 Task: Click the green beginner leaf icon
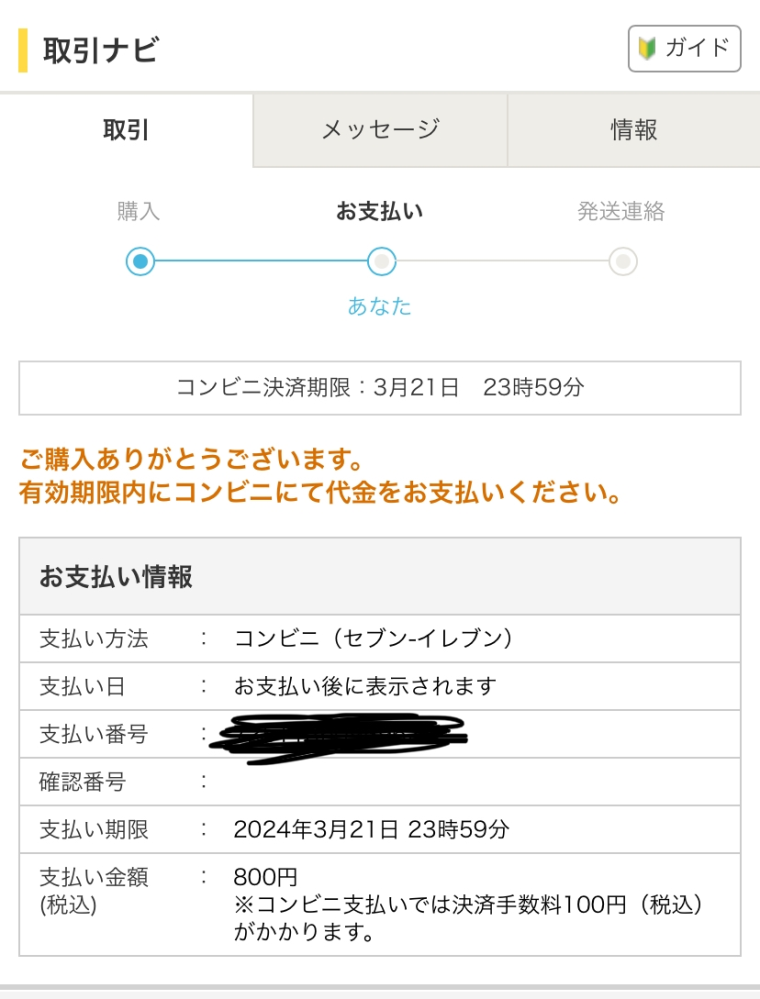click(647, 48)
